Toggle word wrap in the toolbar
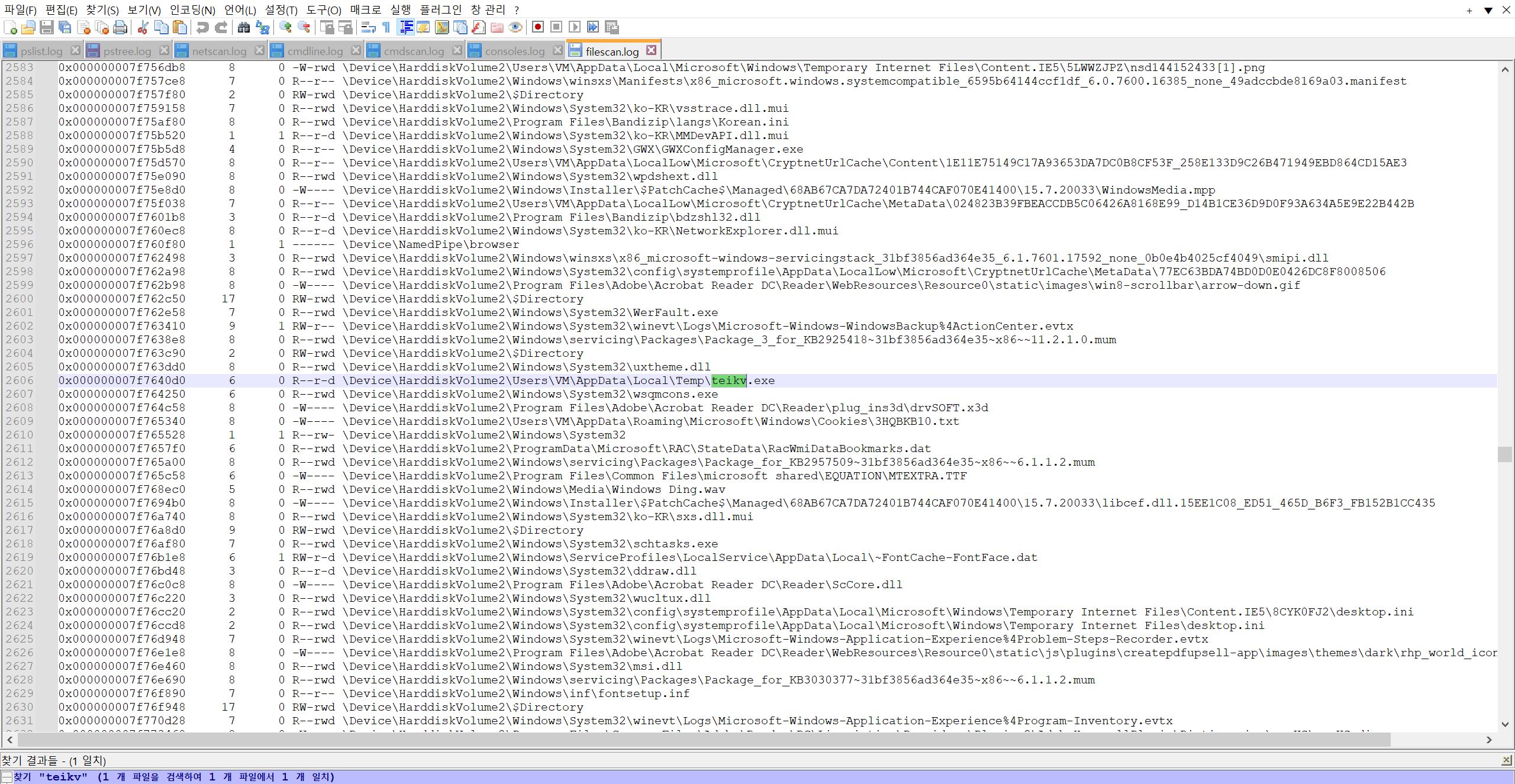1515x784 pixels. pos(368,27)
